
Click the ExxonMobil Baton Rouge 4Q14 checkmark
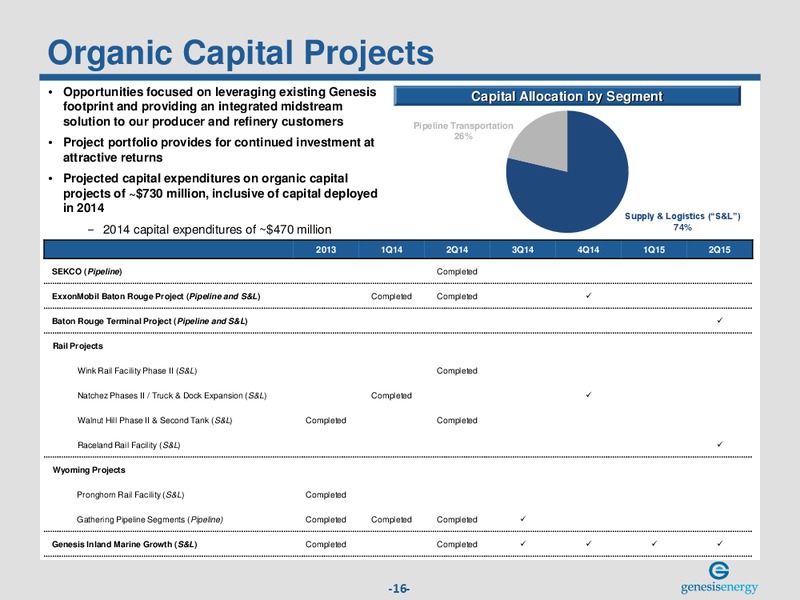(588, 295)
